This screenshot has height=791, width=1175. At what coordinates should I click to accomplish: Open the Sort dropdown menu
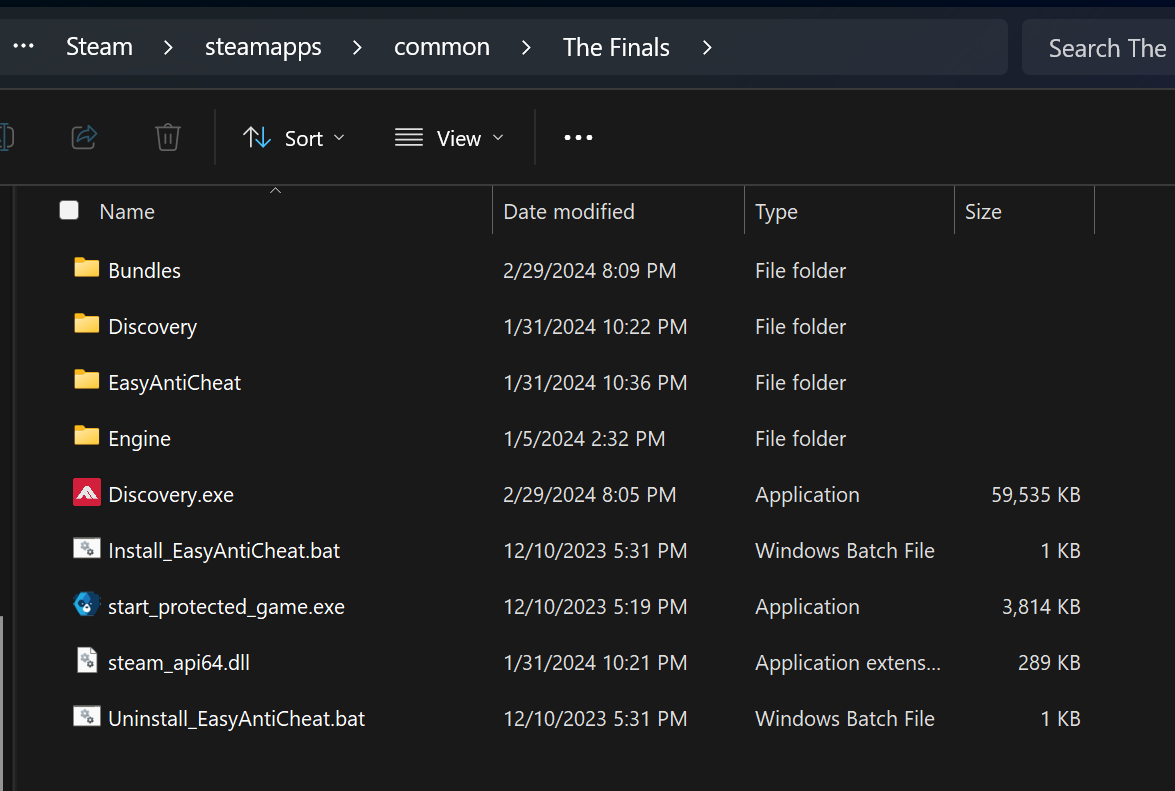[294, 138]
